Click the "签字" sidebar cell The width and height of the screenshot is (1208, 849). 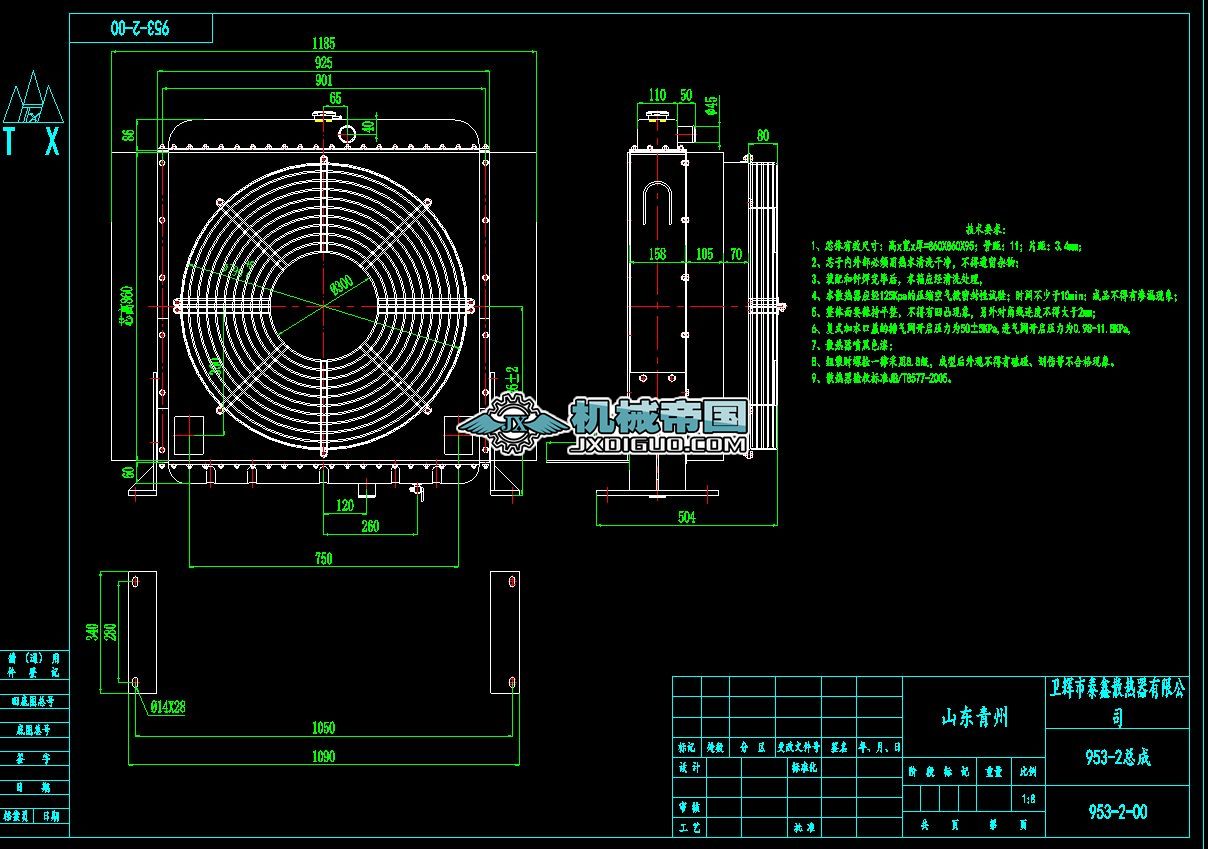tap(35, 759)
